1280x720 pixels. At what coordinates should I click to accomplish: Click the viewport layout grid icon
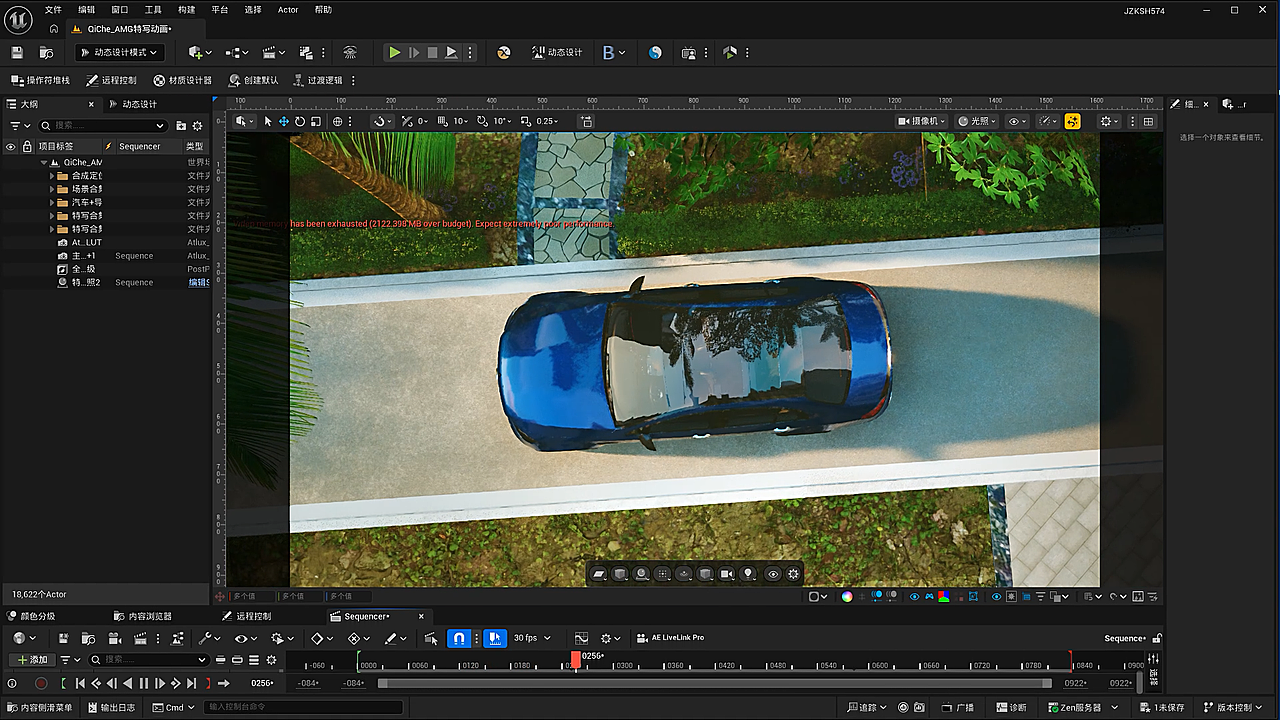[x=1148, y=121]
